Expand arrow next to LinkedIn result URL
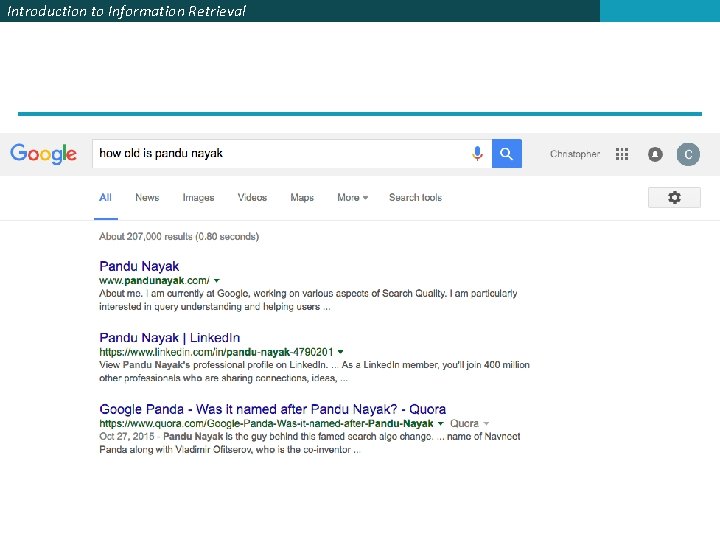 tap(341, 352)
